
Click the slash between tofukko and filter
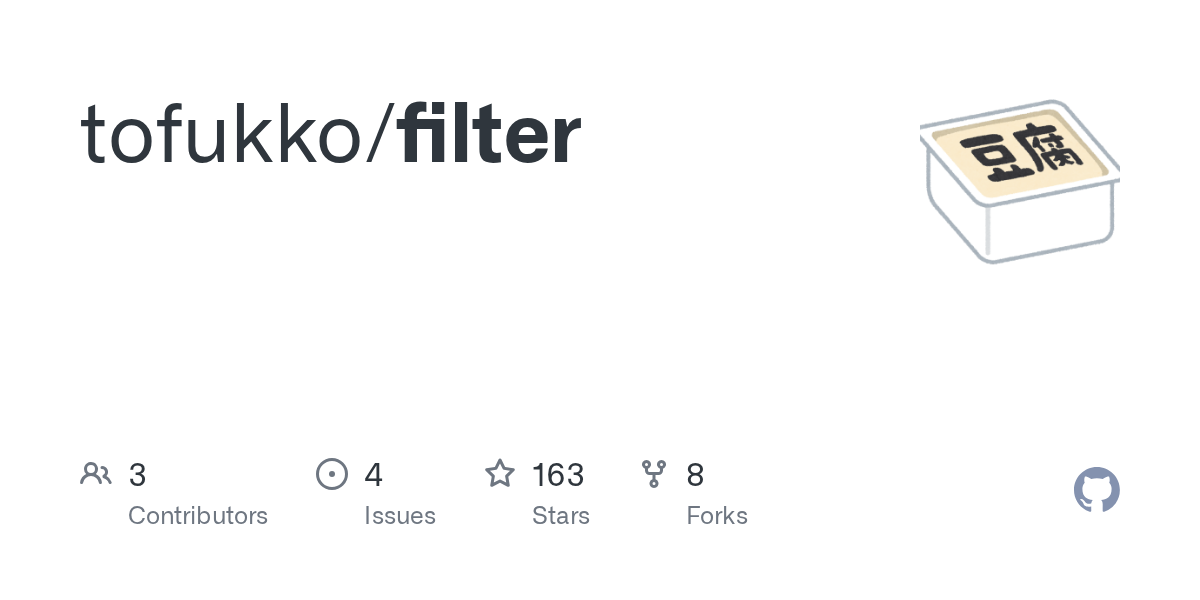(x=381, y=135)
